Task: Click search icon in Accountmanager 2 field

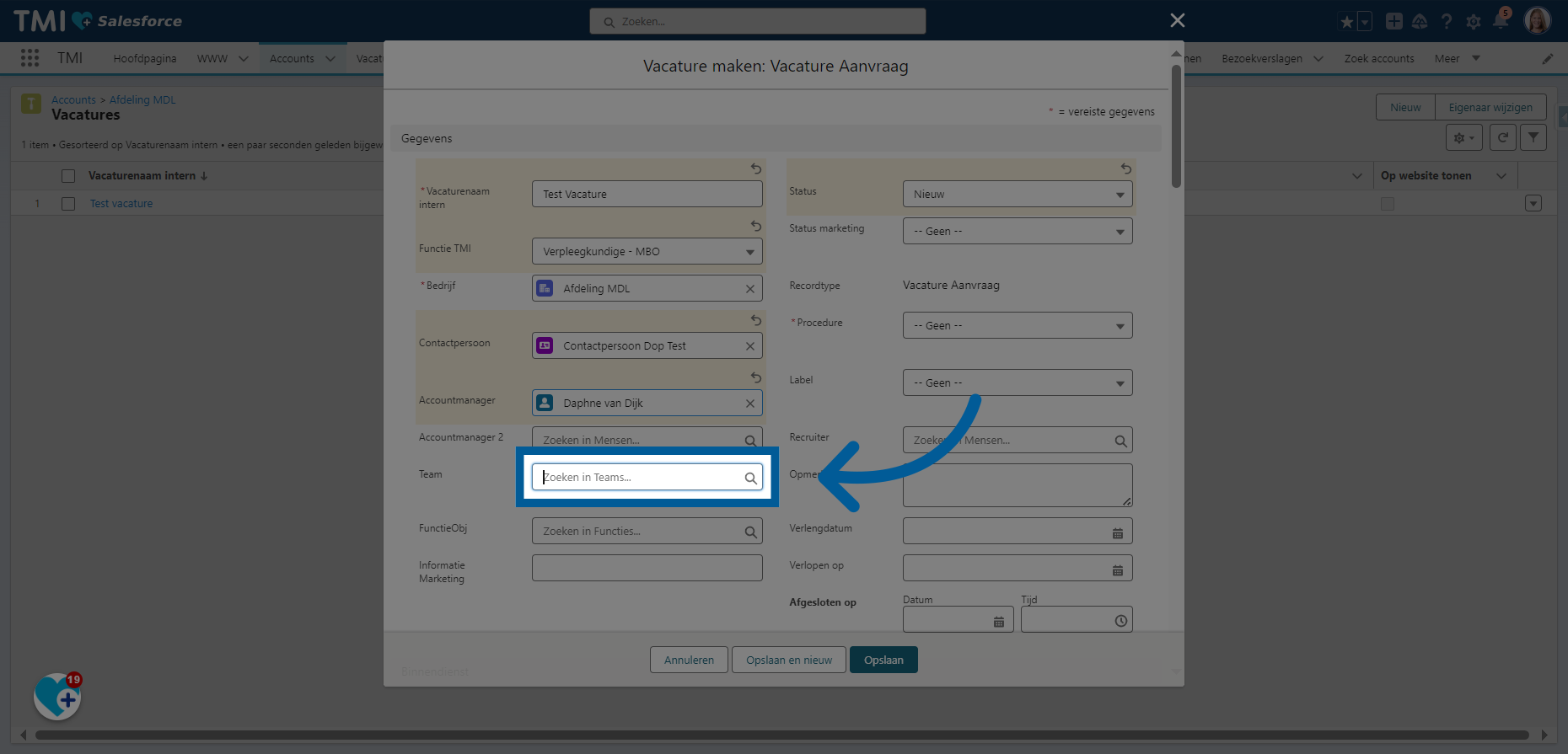Action: pyautogui.click(x=750, y=441)
